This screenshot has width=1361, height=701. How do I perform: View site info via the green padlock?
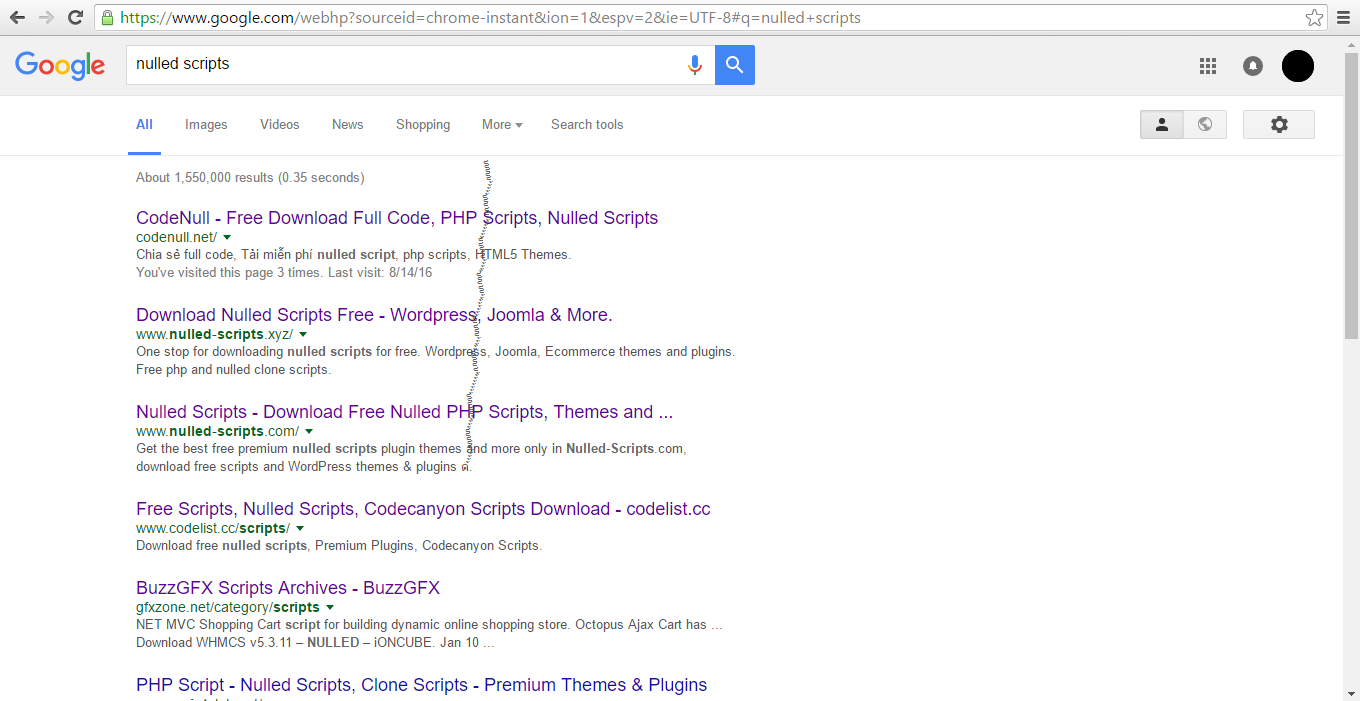coord(107,18)
